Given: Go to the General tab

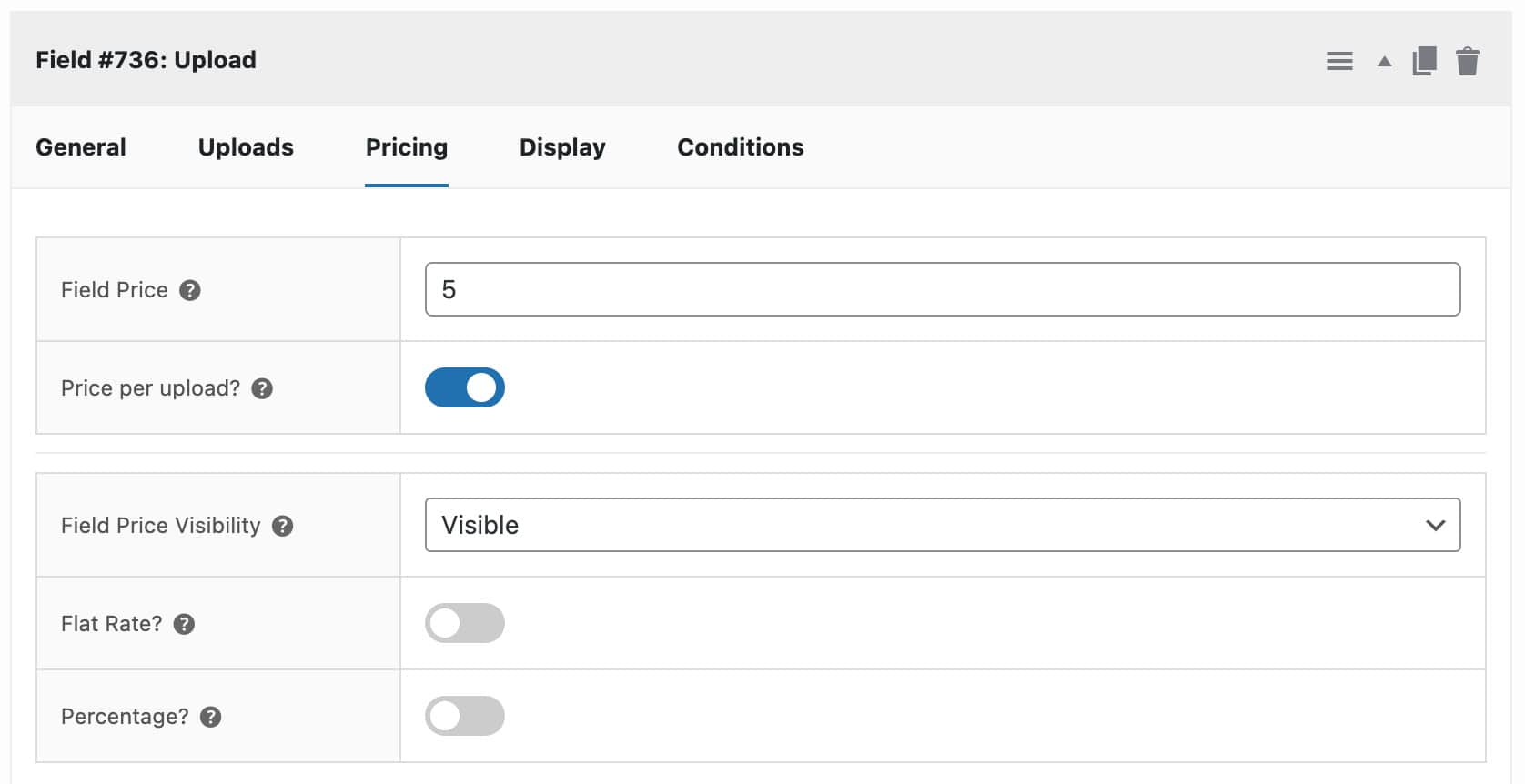Looking at the screenshot, I should coord(81,147).
